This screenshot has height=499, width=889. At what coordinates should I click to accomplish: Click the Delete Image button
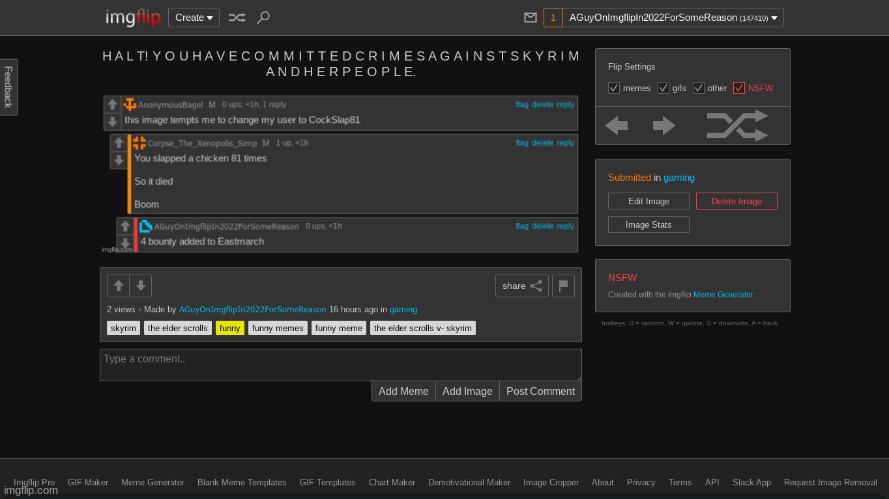(x=736, y=201)
